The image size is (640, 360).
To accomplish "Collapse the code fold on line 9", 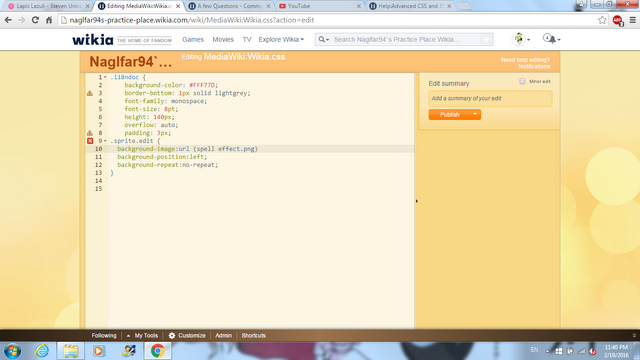I will pyautogui.click(x=105, y=141).
